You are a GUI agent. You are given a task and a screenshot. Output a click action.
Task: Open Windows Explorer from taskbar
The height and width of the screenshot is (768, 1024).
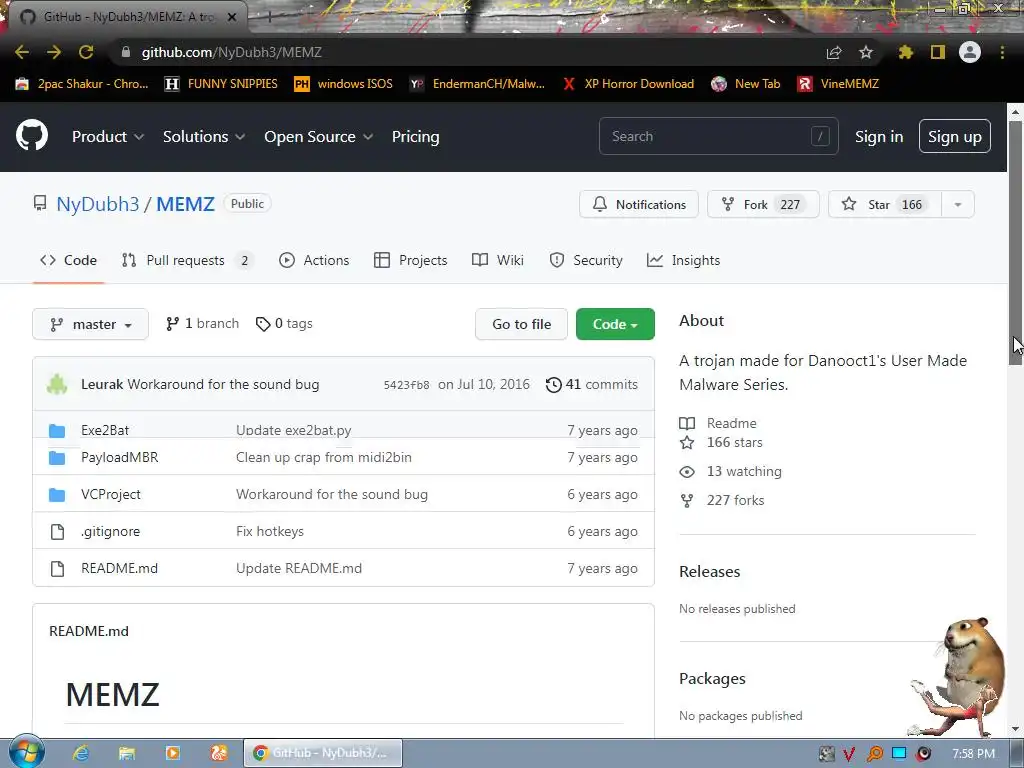127,753
